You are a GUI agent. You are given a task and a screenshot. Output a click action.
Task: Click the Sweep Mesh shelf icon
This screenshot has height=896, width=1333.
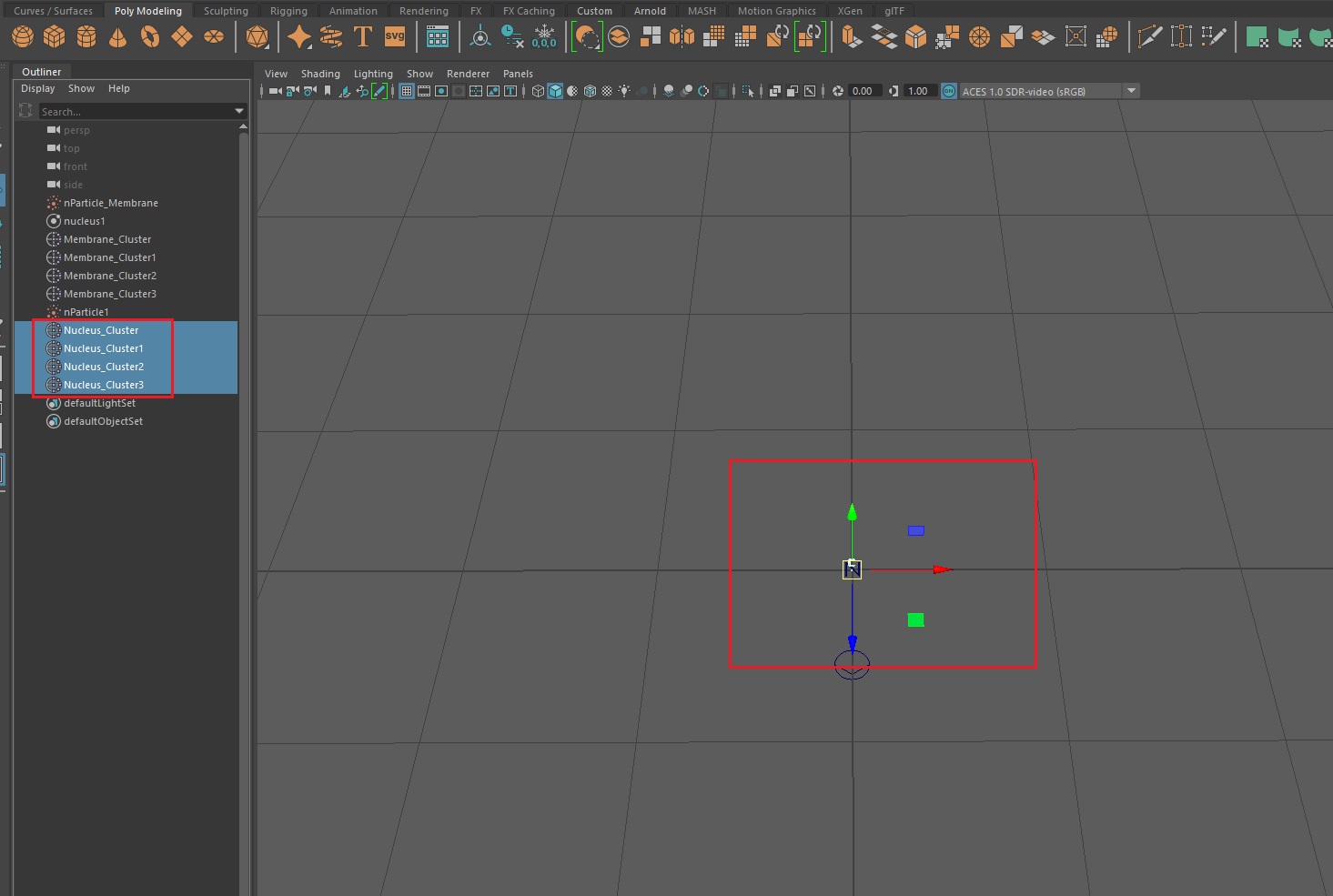coord(331,37)
